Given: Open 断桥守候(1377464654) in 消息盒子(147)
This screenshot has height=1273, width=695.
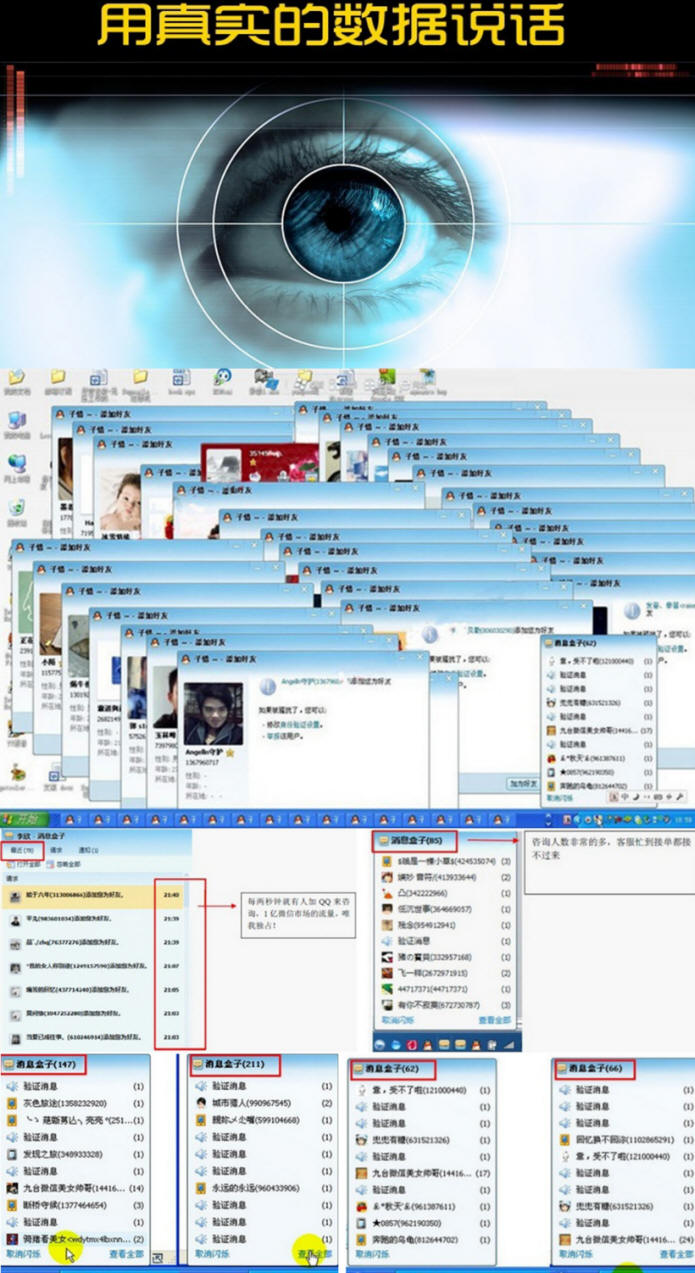Looking at the screenshot, I should coord(76,1205).
